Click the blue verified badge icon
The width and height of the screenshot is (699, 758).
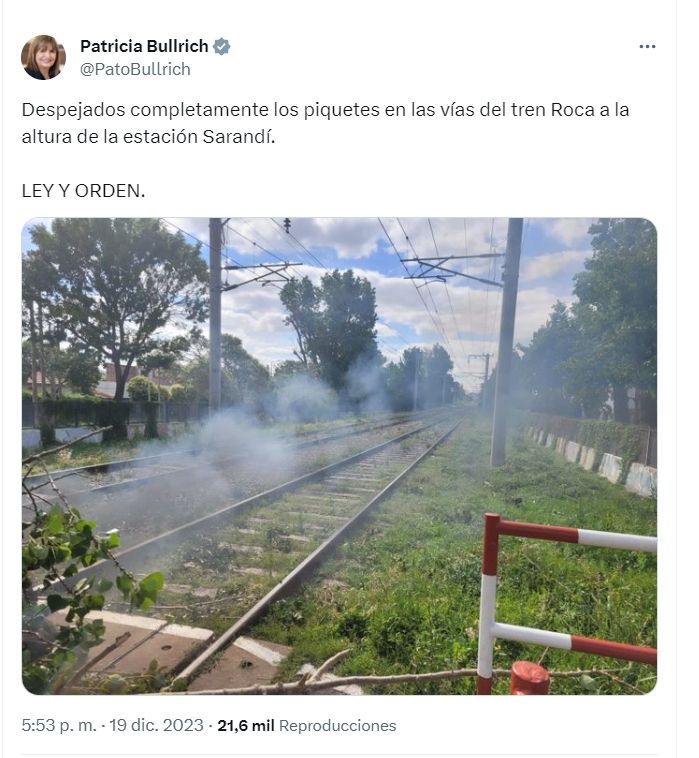[221, 46]
